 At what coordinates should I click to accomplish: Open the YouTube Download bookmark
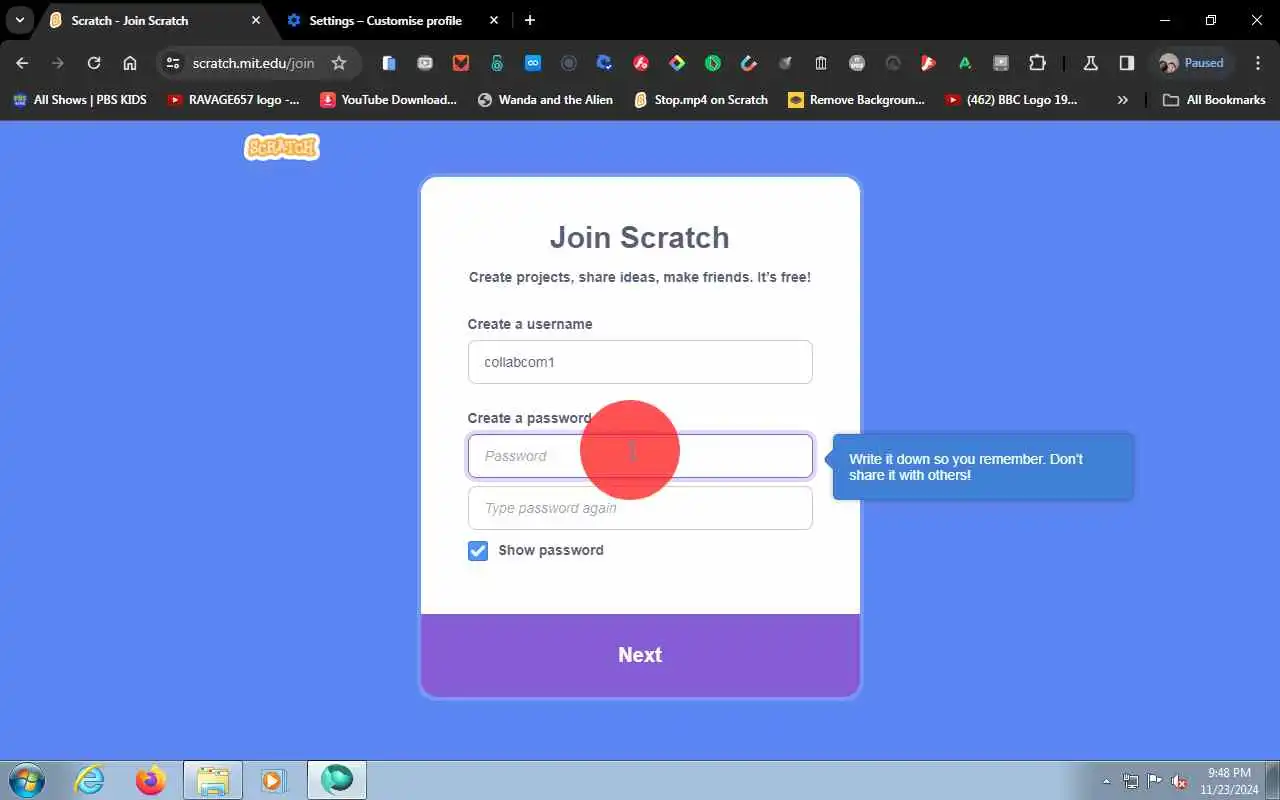pos(388,100)
